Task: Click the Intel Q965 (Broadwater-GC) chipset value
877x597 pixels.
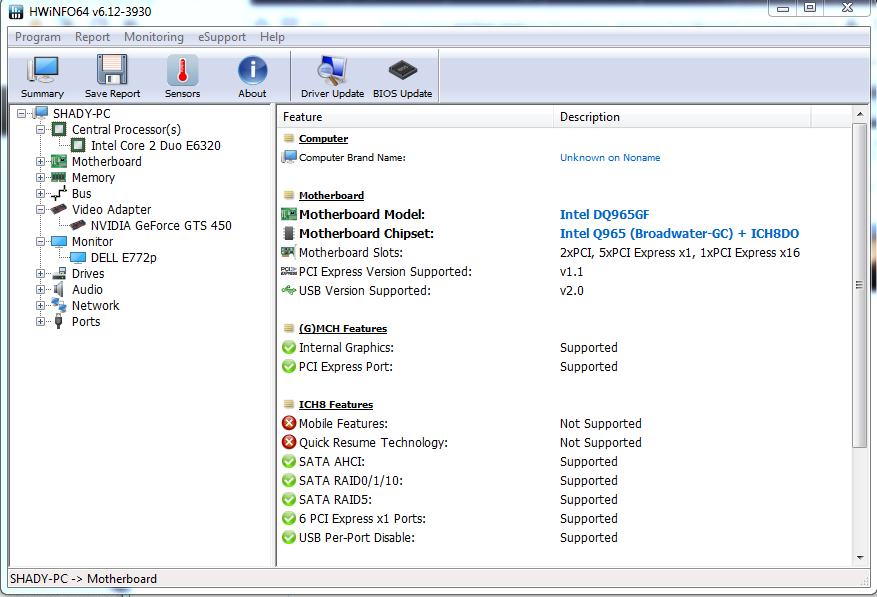Action: tap(680, 233)
